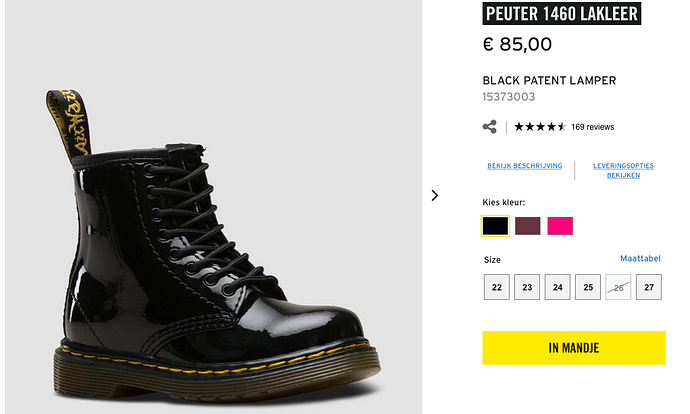Click the crossed-out size 26

coord(618,287)
